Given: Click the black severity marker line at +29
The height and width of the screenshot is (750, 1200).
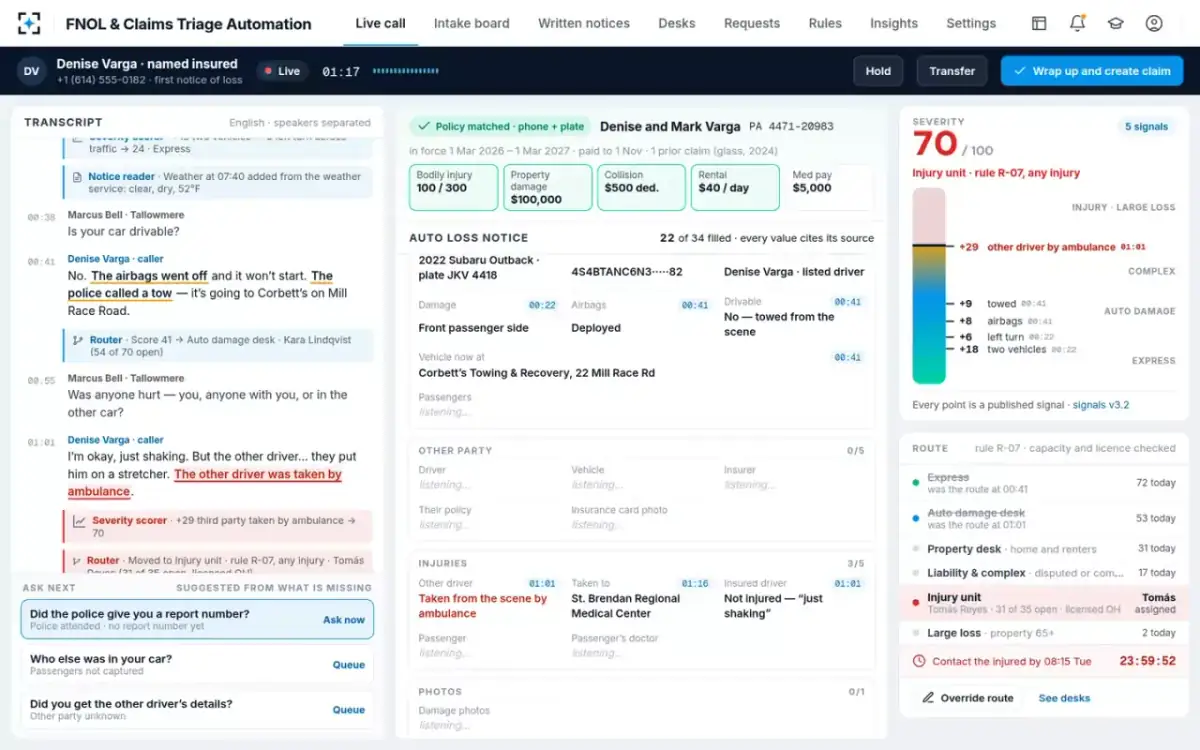Looking at the screenshot, I should tap(930, 246).
